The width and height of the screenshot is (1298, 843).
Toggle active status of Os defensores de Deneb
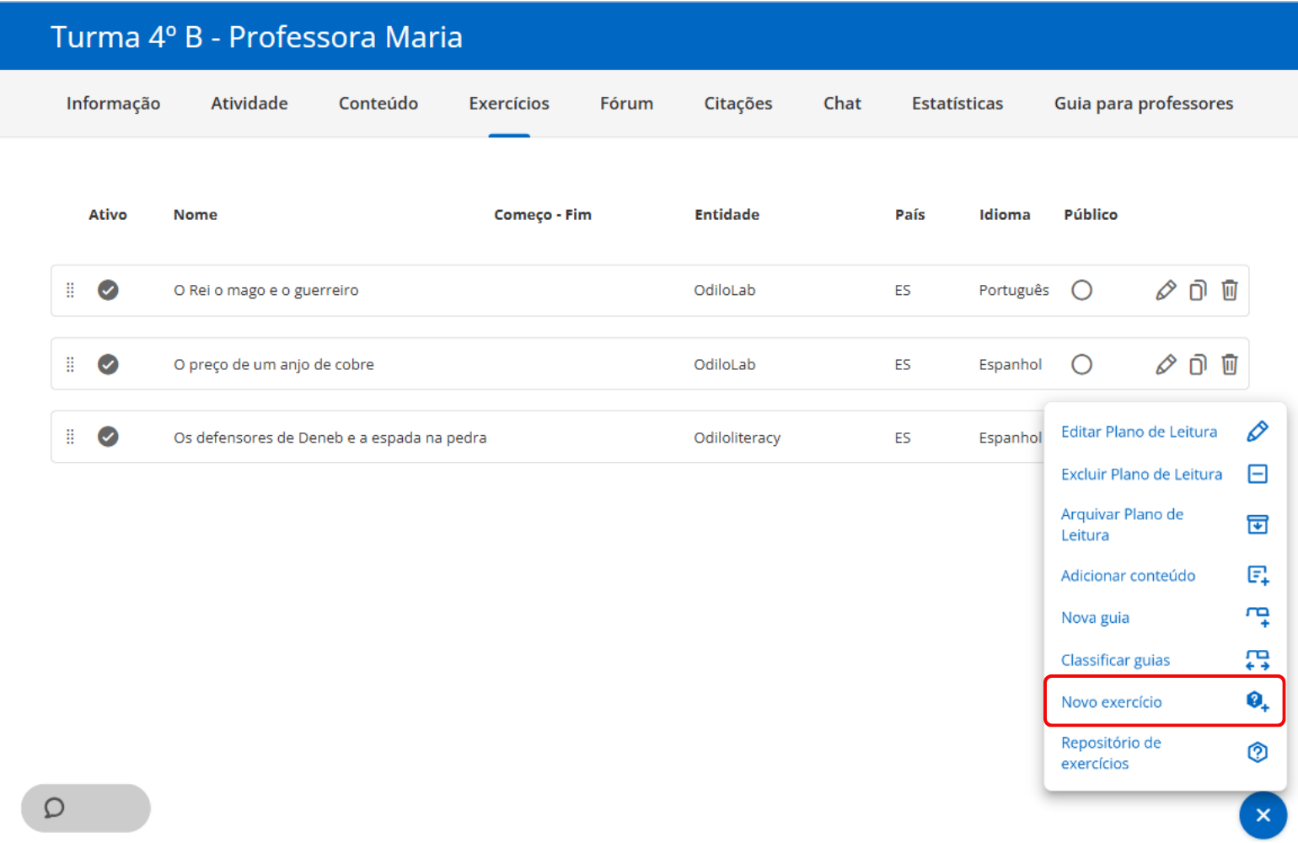pos(108,437)
